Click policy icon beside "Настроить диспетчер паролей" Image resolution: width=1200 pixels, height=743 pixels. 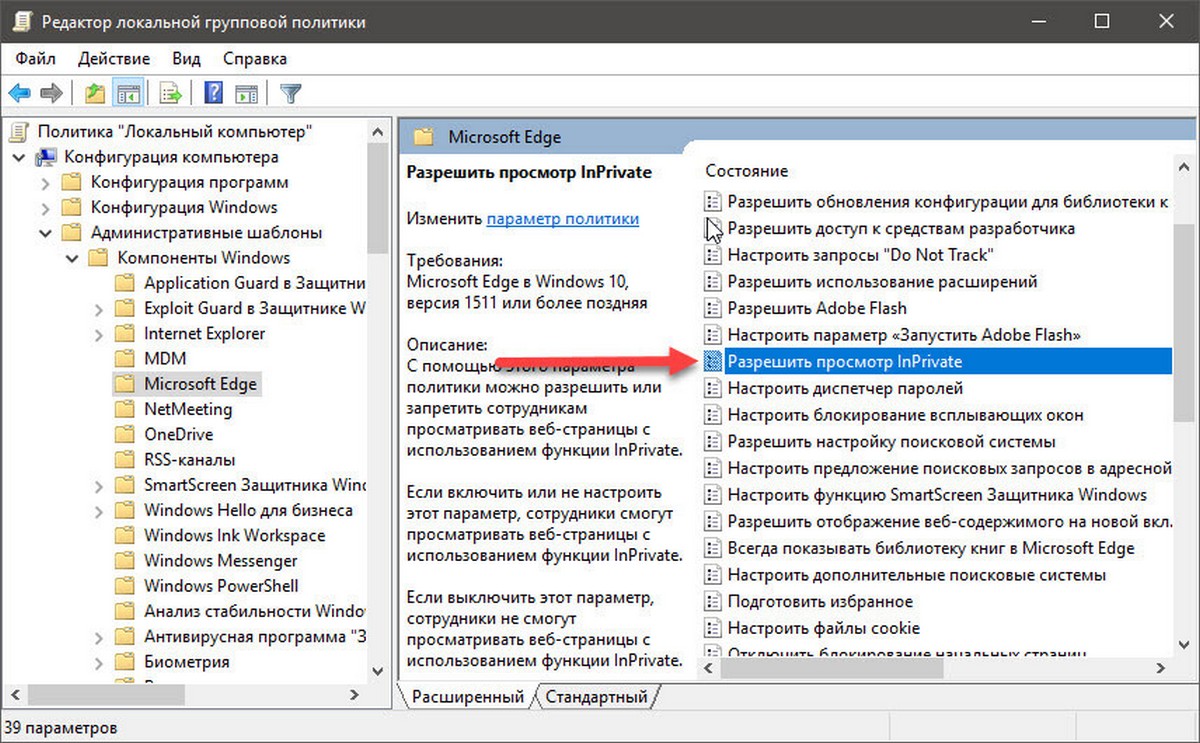[713, 388]
